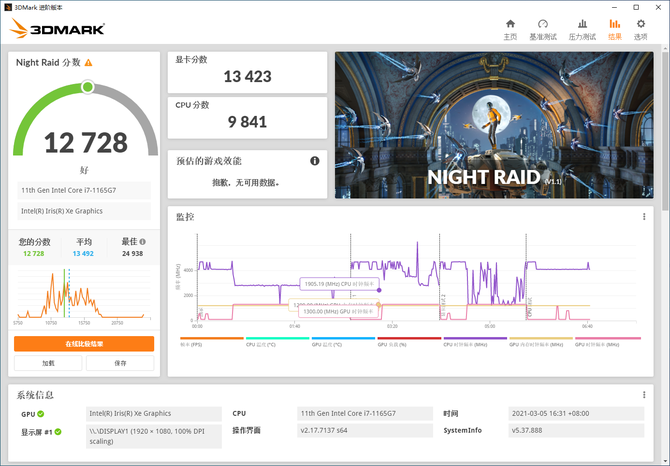The height and width of the screenshot is (466, 670).
Task: Toggle the CPU clock frequency legend series
Action: [475, 341]
